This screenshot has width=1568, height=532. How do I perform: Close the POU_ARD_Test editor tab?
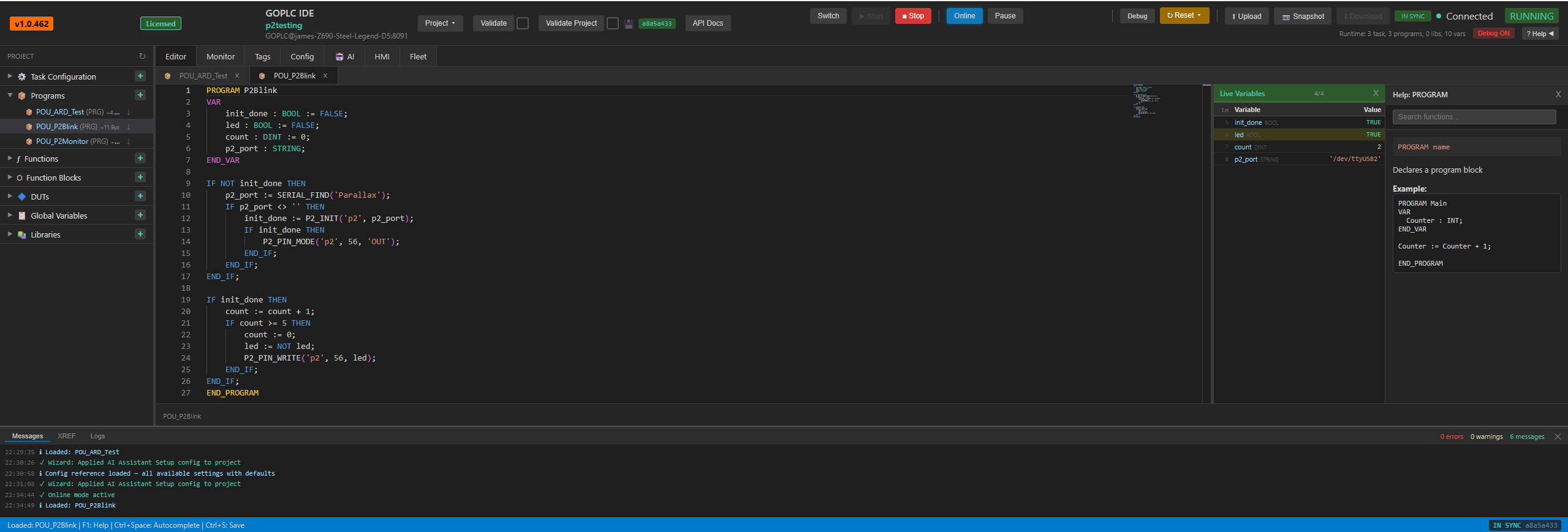(237, 76)
